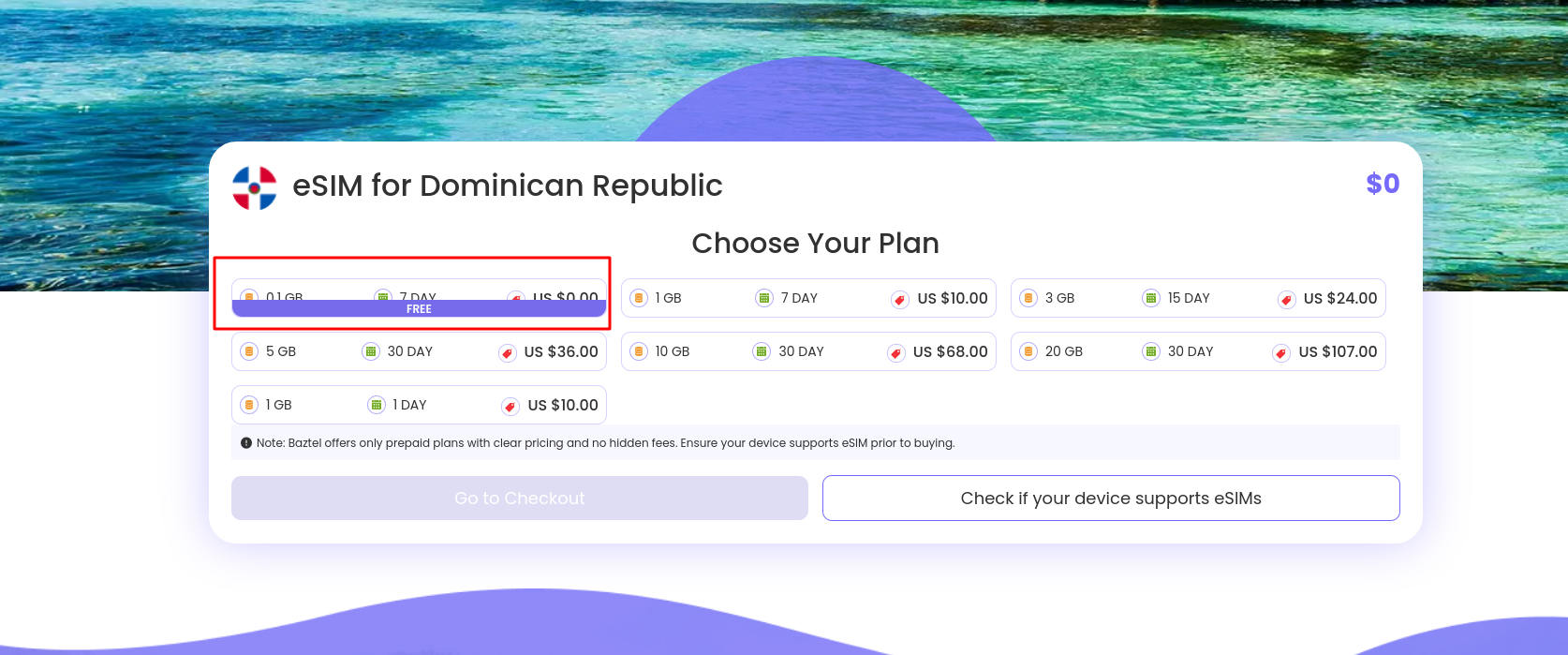Click the price tag icon beside US $36.00
Viewport: 1568px width, 655px height.
pos(508,352)
